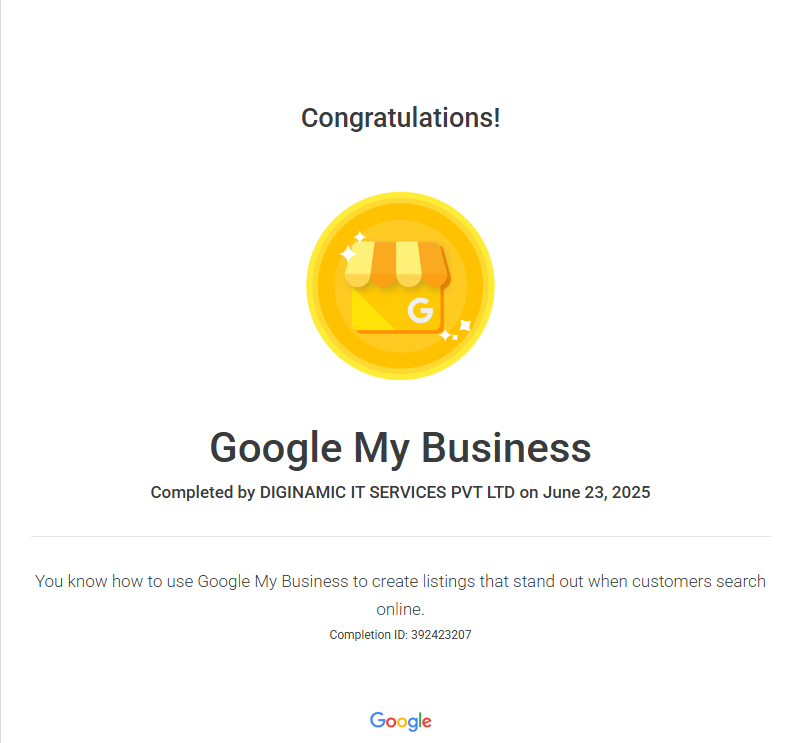Click the Google My Business title
Viewport: 801px width, 743px height.
point(400,448)
